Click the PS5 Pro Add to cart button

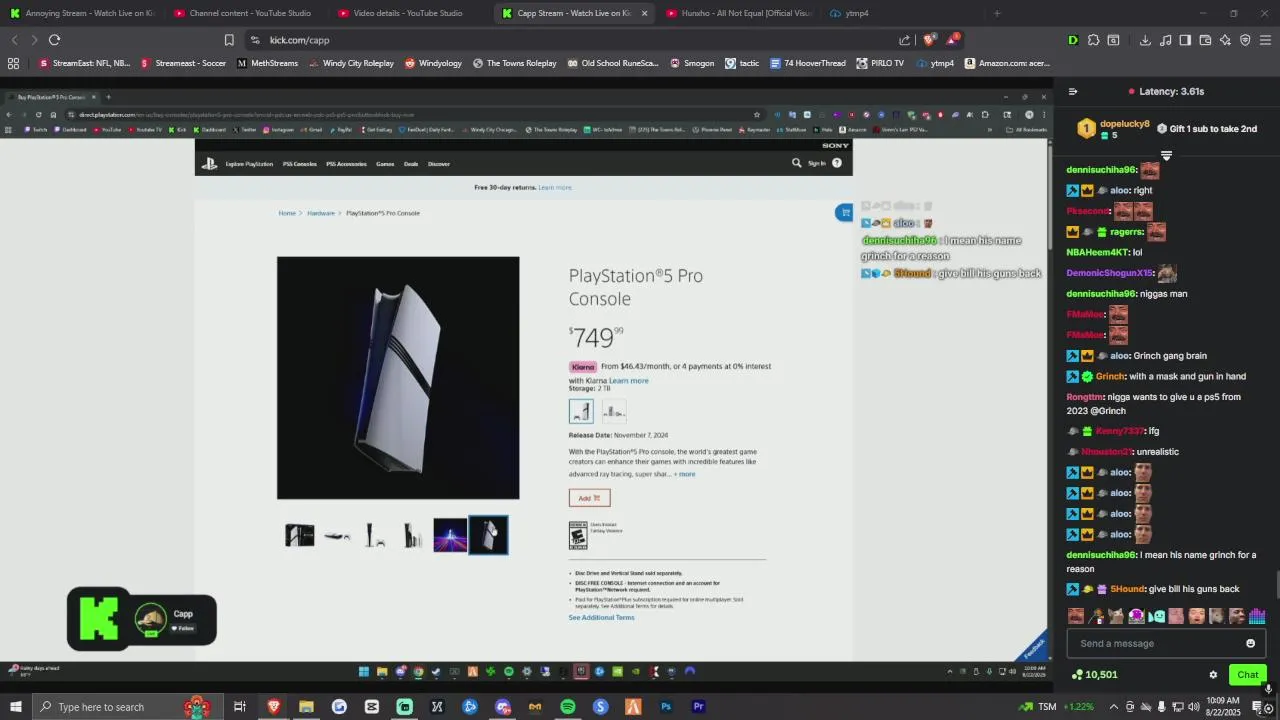pyautogui.click(x=589, y=498)
